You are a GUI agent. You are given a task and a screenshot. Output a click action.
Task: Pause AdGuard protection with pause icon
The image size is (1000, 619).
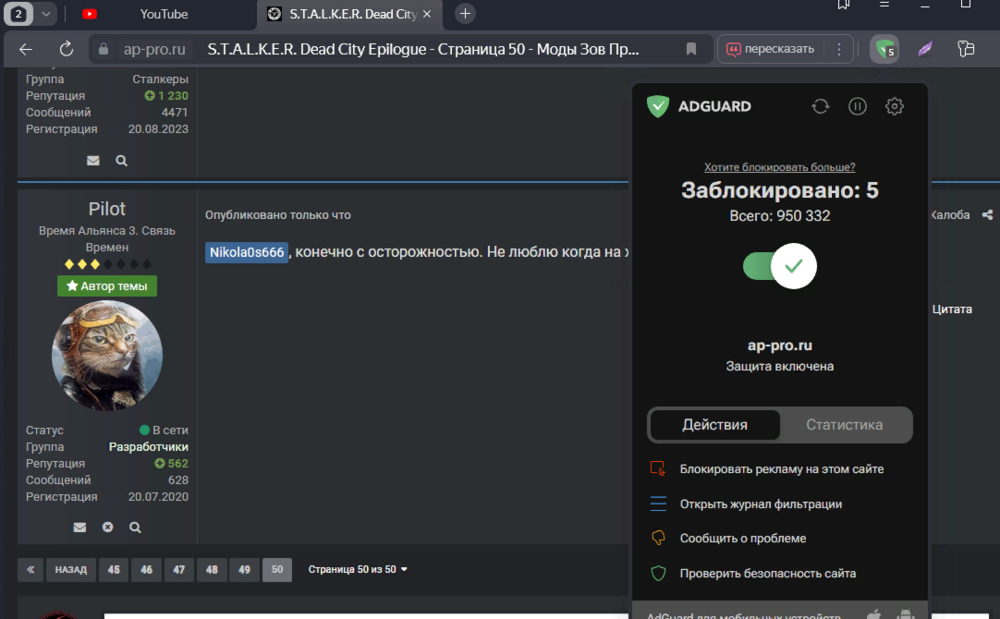click(x=857, y=106)
